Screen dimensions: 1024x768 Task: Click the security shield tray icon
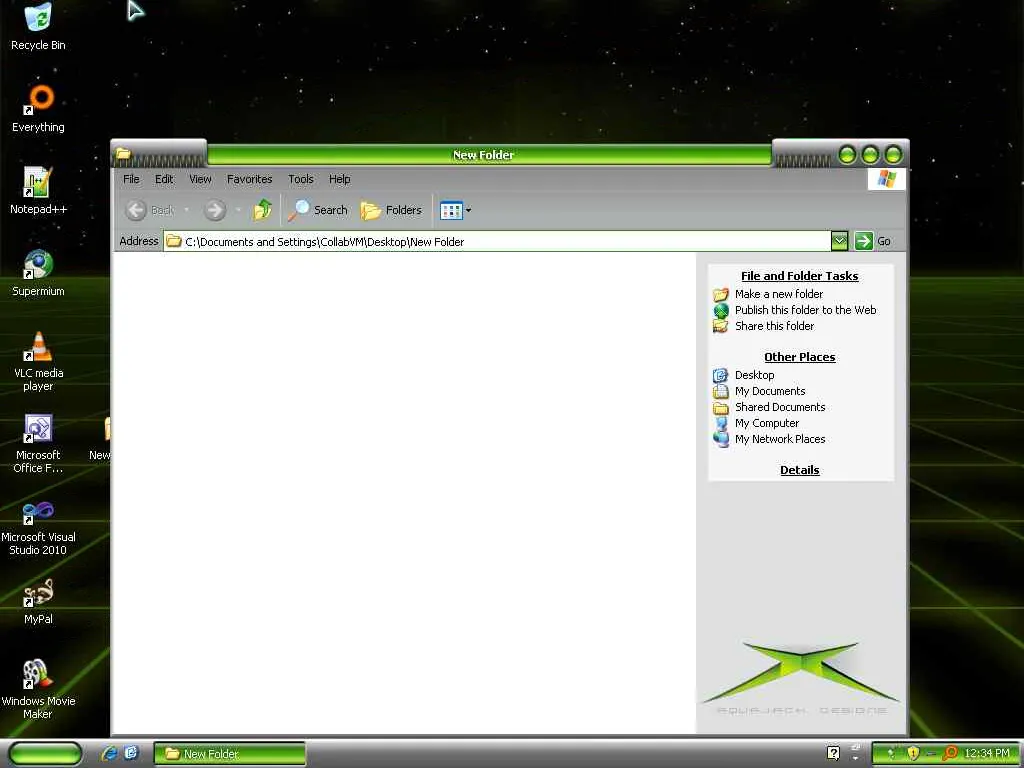pos(913,753)
